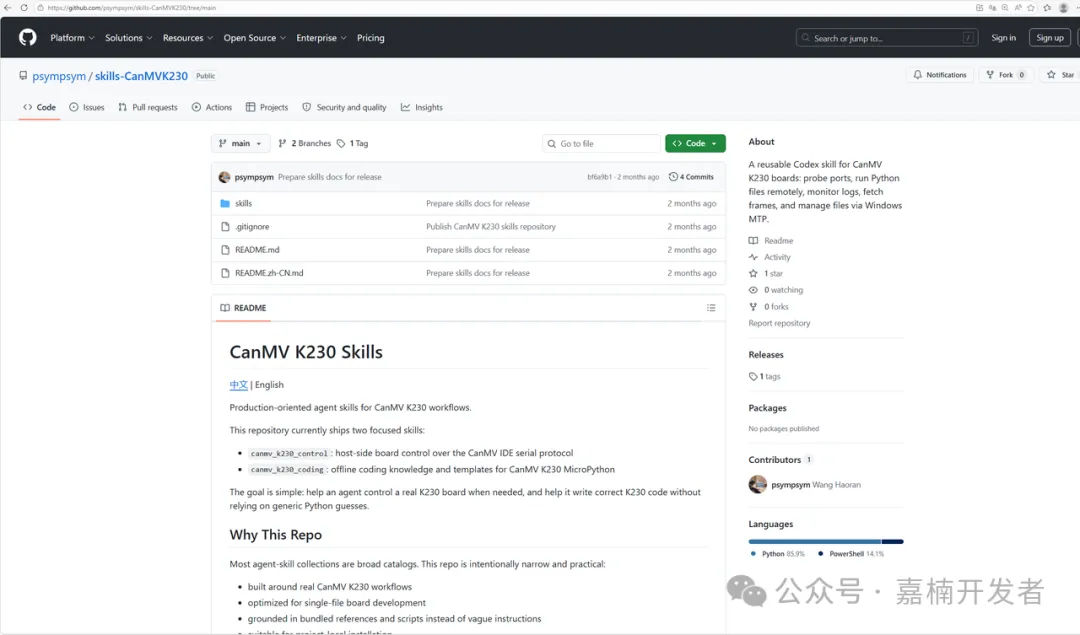Open the 4 Commits history
The width and height of the screenshot is (1080, 635).
(x=692, y=177)
